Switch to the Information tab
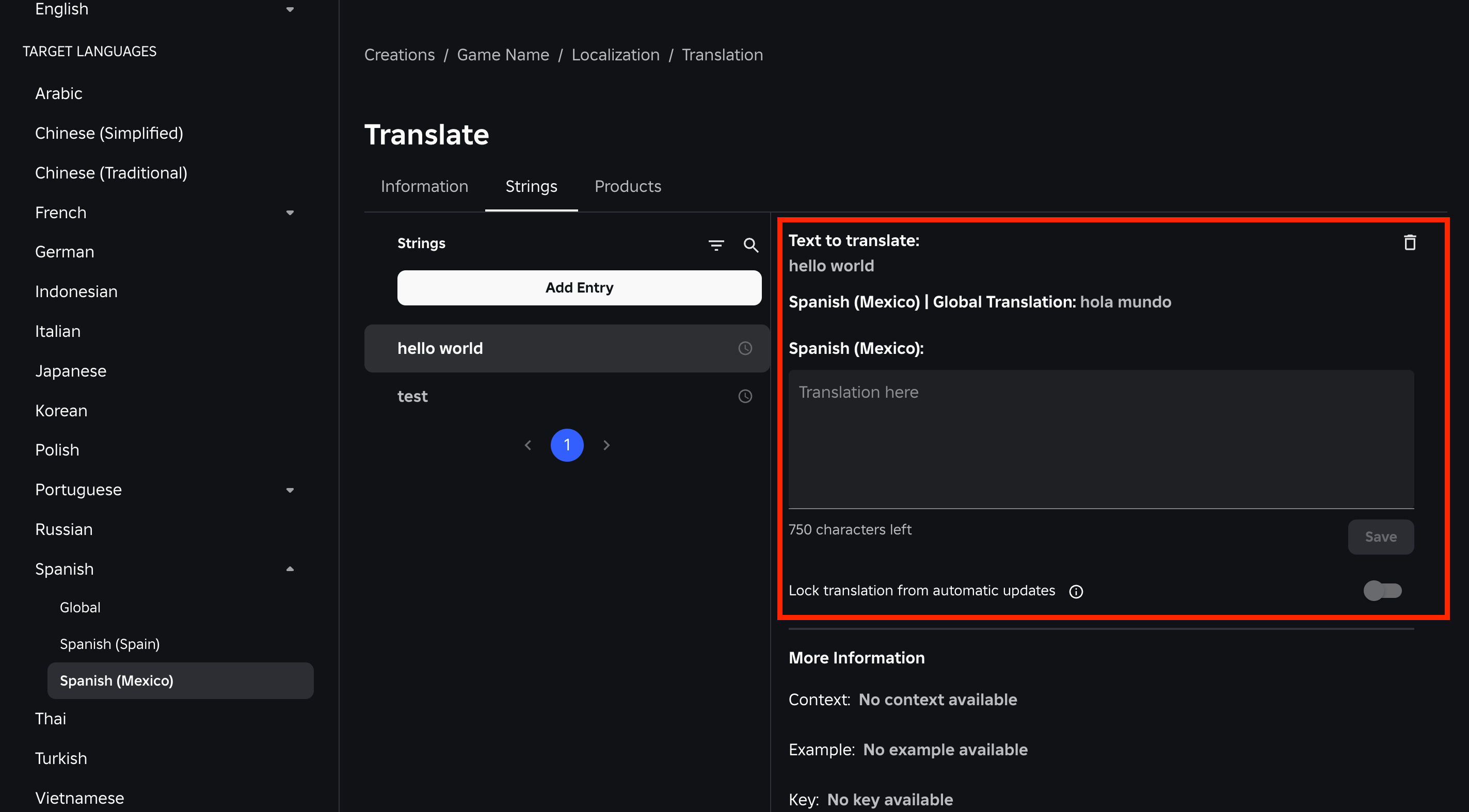The height and width of the screenshot is (812, 1469). [424, 186]
